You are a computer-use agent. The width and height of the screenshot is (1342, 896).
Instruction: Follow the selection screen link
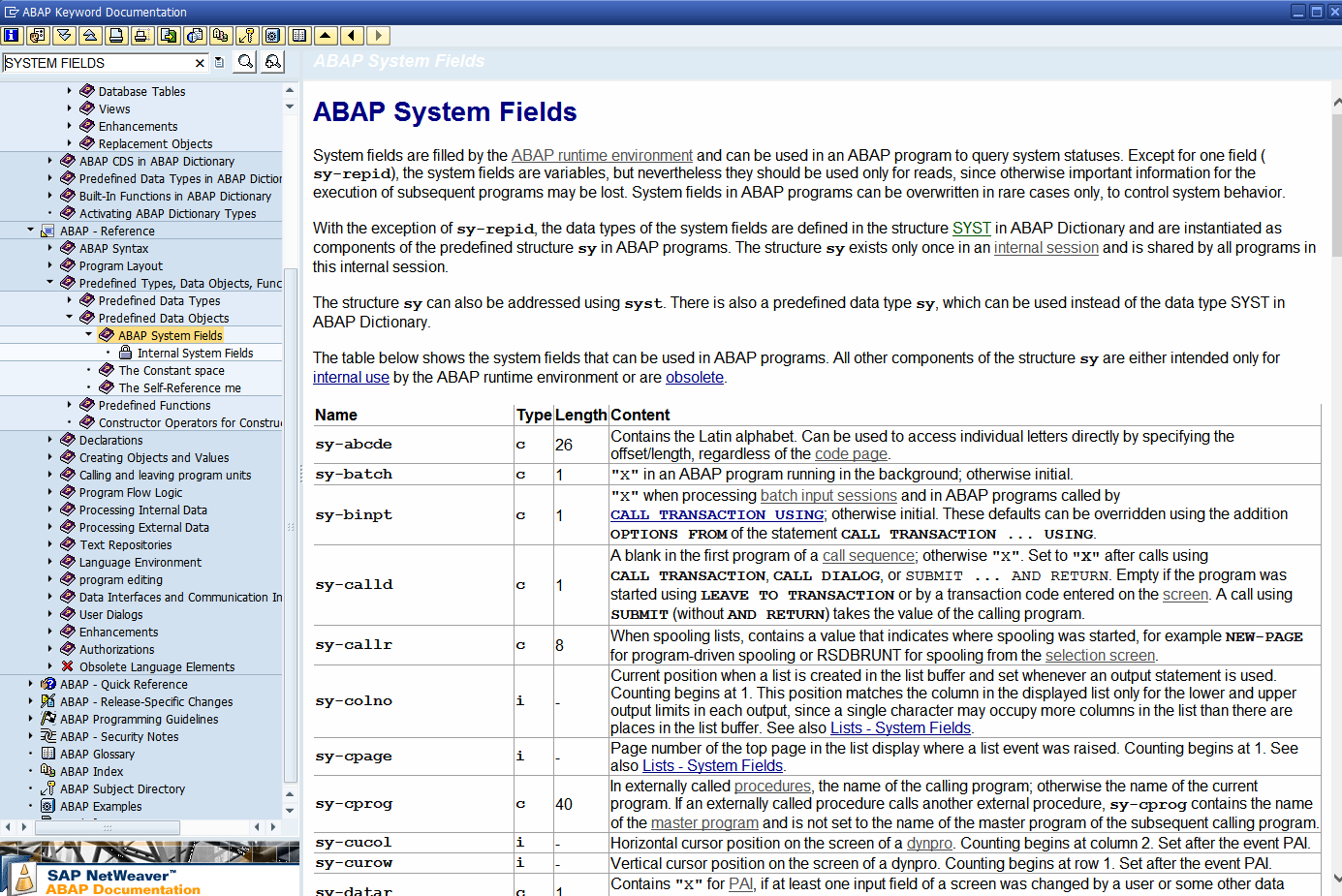click(1100, 655)
